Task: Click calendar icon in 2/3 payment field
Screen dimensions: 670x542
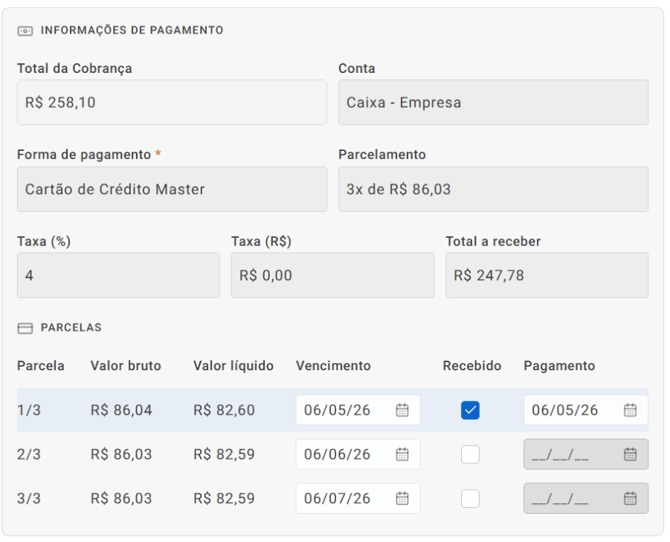Action: point(630,454)
